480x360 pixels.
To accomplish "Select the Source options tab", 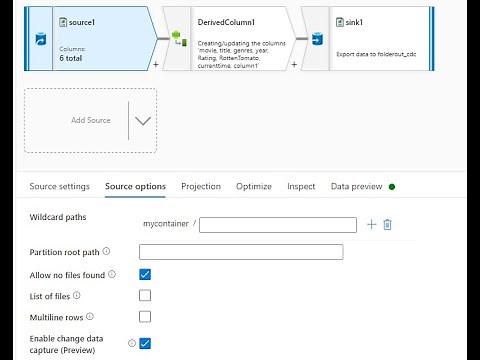I will [135, 186].
